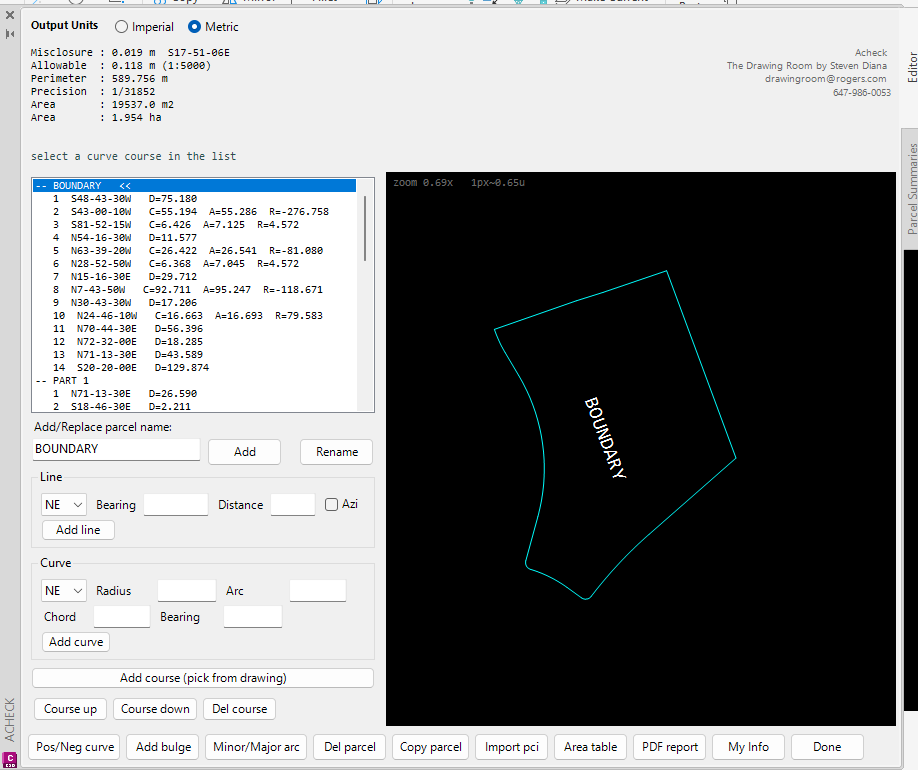The width and height of the screenshot is (918, 770).
Task: Click the Bearing field in Line section
Action: [x=176, y=505]
